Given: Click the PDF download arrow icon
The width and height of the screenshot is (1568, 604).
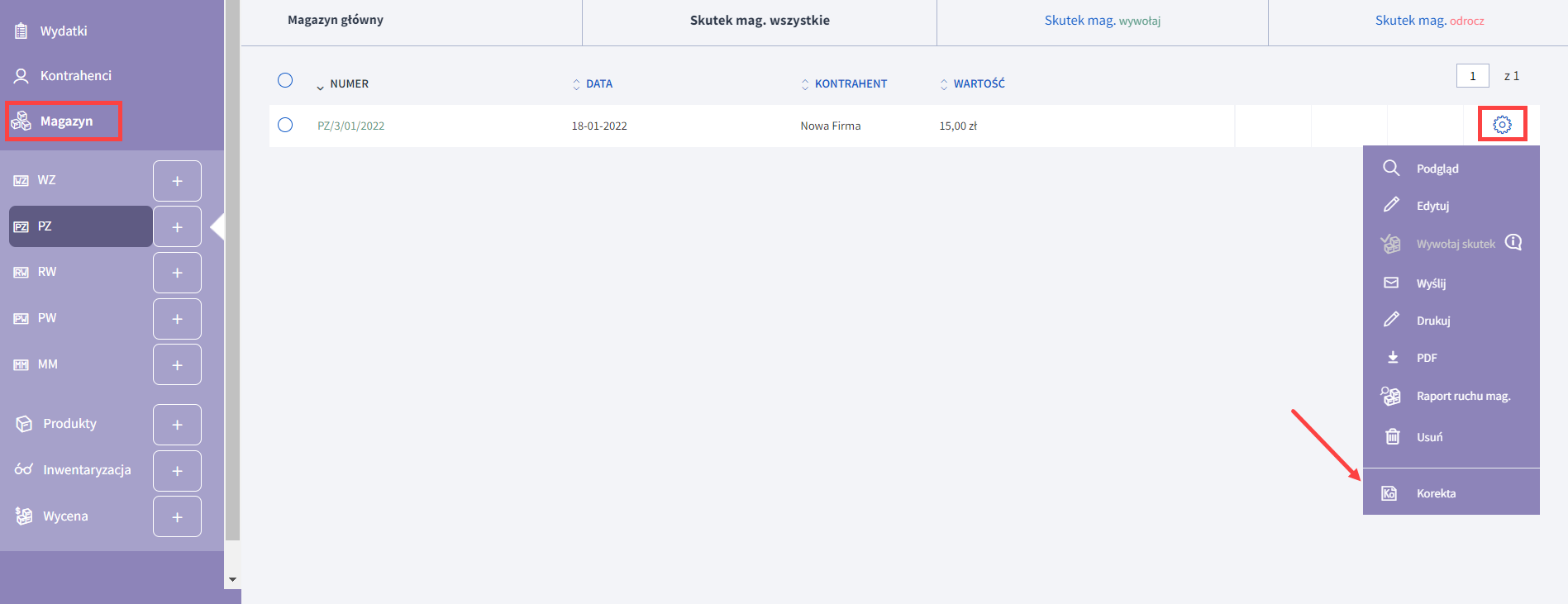Looking at the screenshot, I should [x=1392, y=357].
